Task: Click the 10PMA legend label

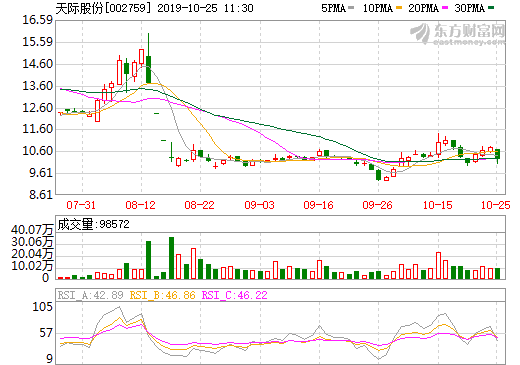Action: (x=377, y=8)
